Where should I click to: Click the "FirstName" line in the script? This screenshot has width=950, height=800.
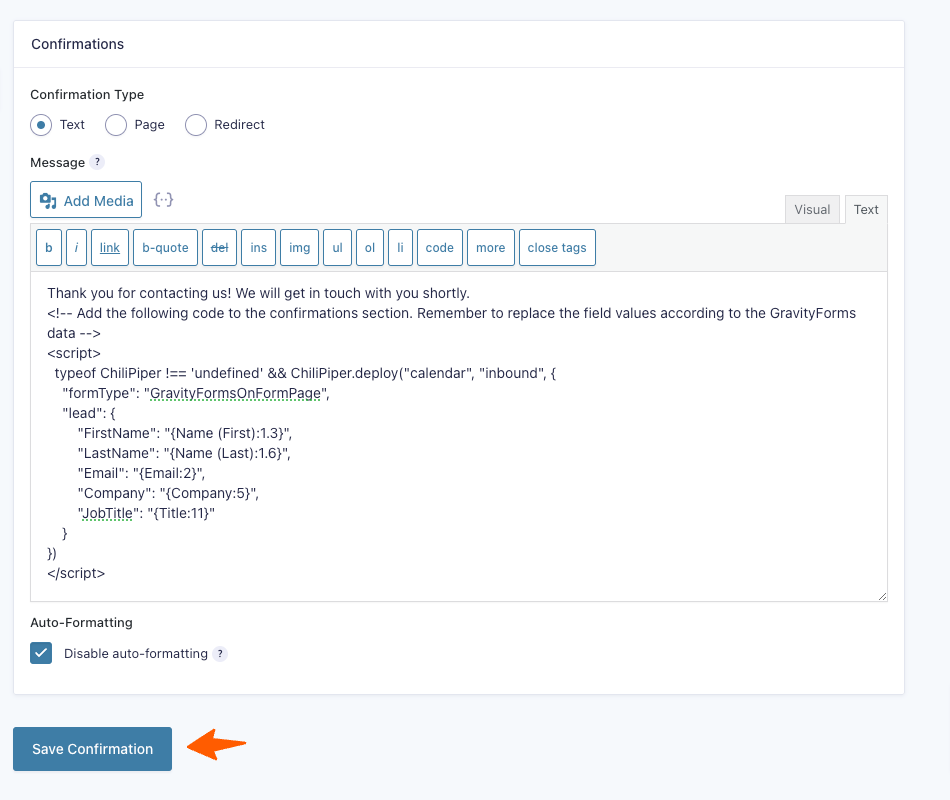pos(185,433)
